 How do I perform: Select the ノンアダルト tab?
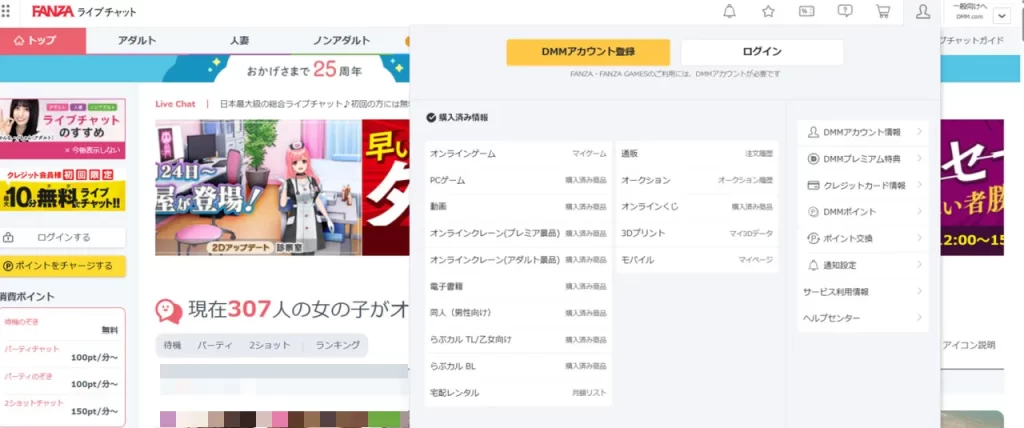[x=341, y=41]
